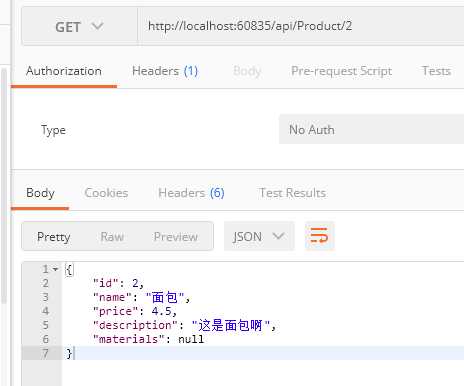Viewport: 464px width, 386px height.
Task: Switch to request Headers (1) tab
Action: [165, 71]
